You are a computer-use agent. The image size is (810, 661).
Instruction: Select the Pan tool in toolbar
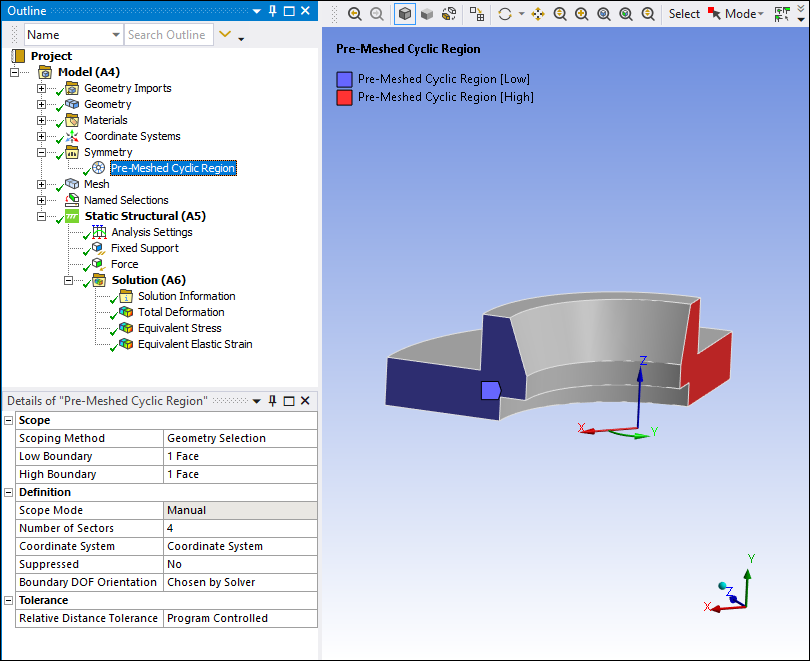point(539,14)
